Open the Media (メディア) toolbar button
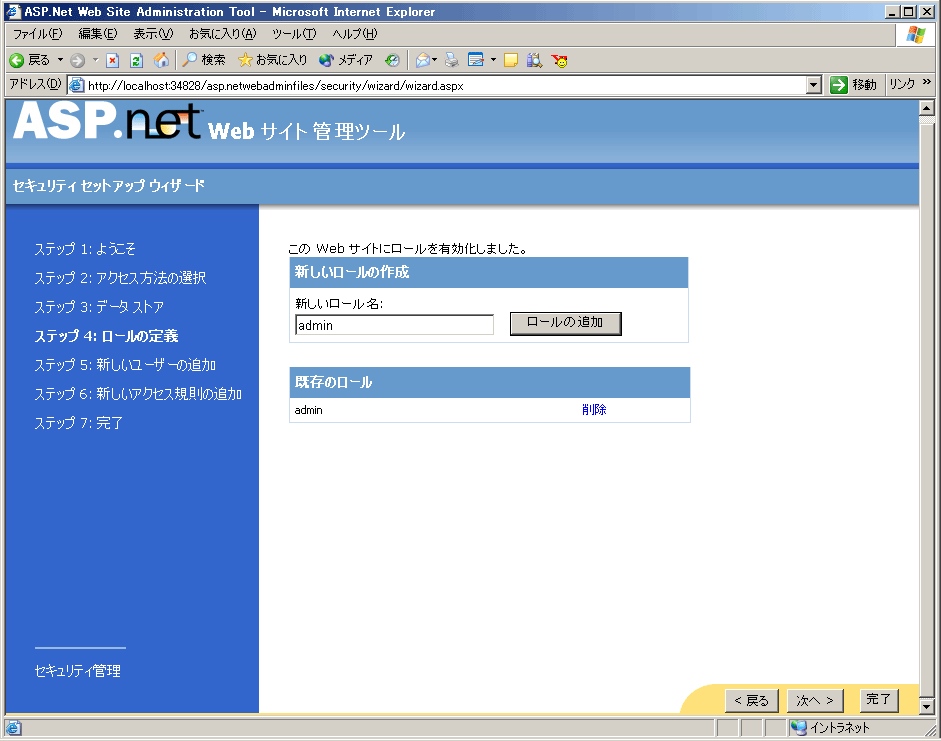 (346, 60)
